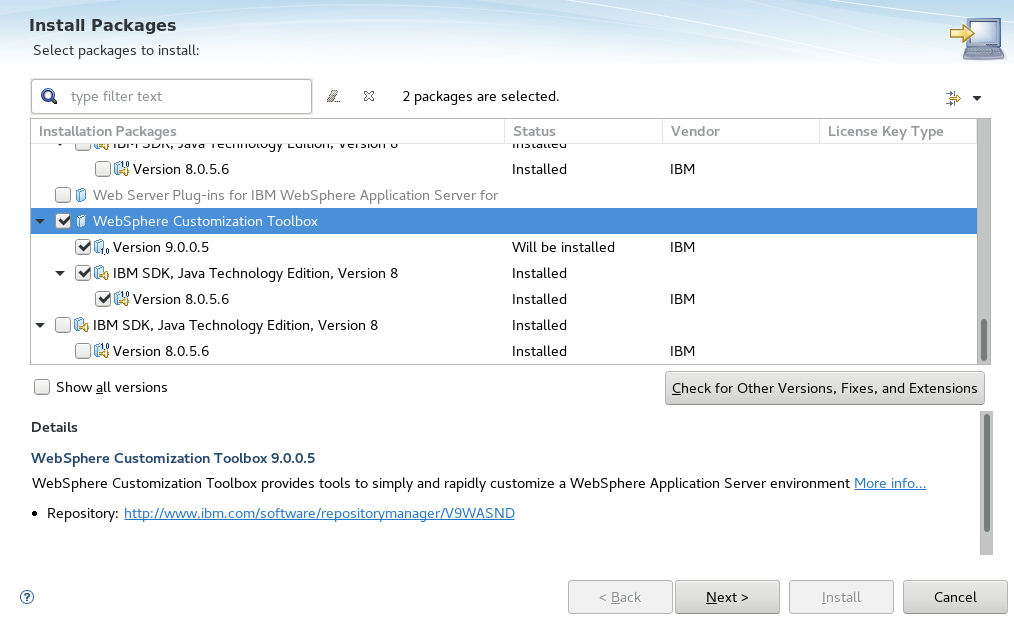Uncheck WebSphere Customization Toolbox
1014x628 pixels.
63,221
